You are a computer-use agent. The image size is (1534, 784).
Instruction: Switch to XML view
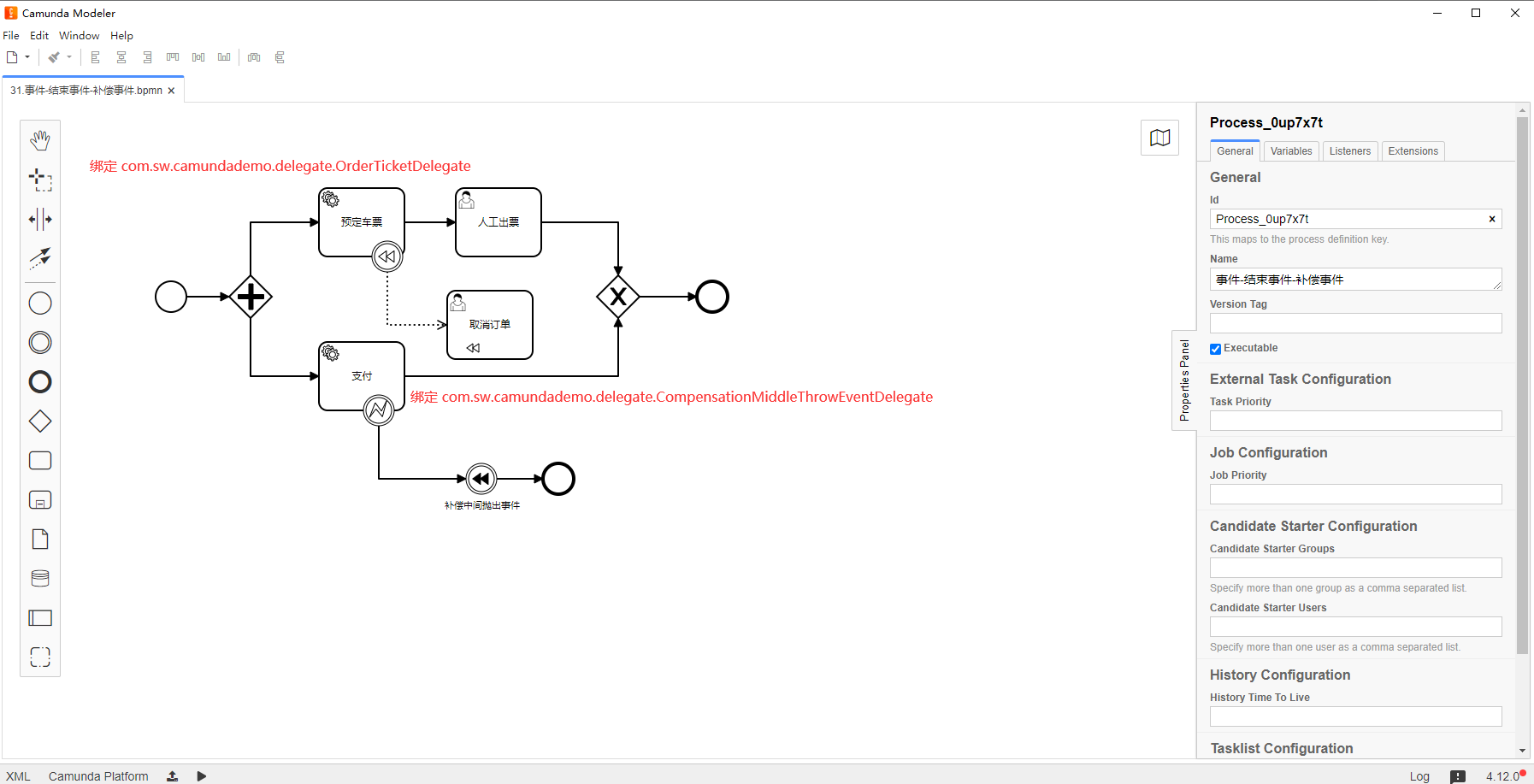[x=18, y=776]
